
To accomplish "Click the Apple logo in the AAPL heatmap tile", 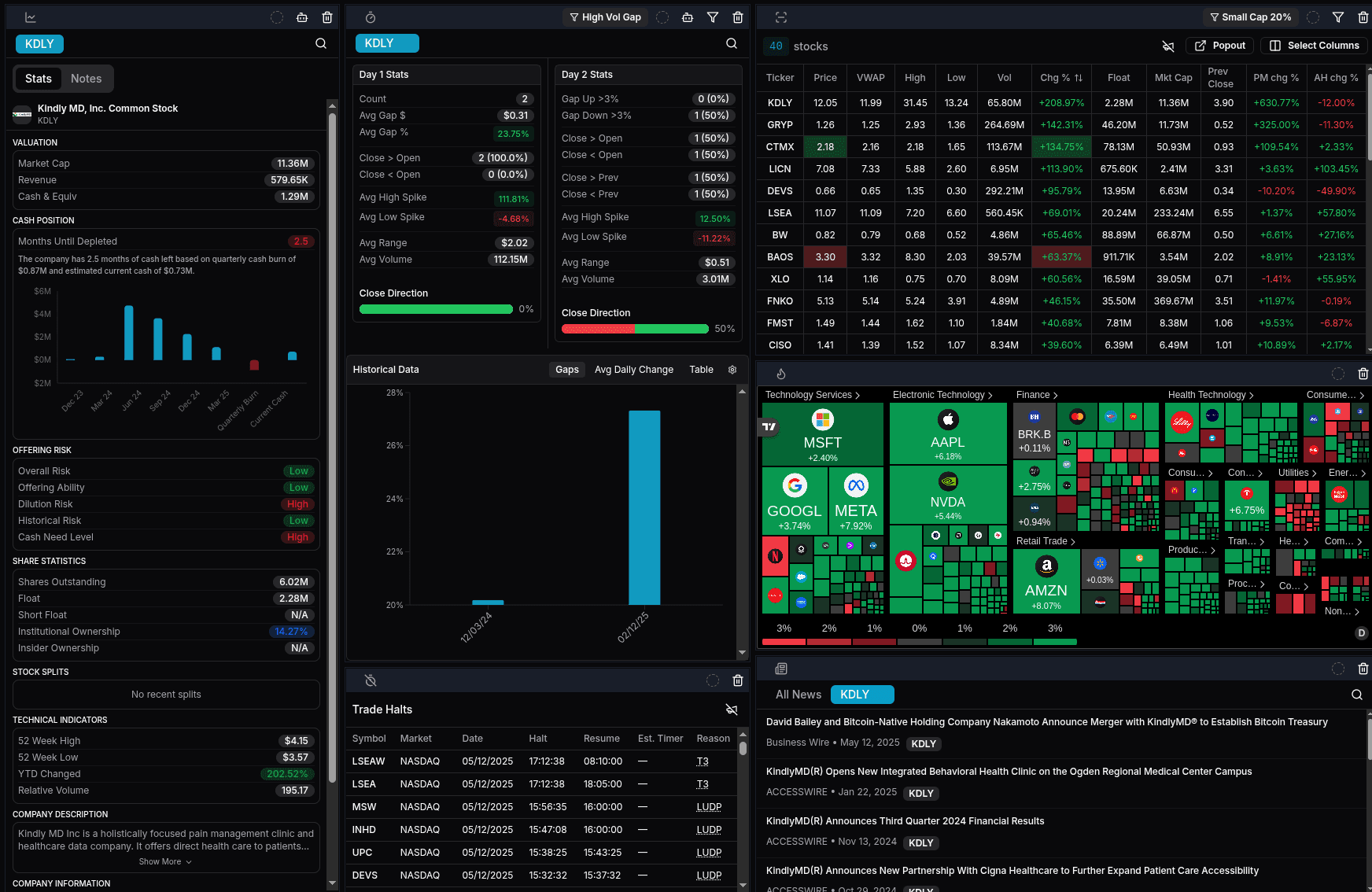I will (948, 419).
